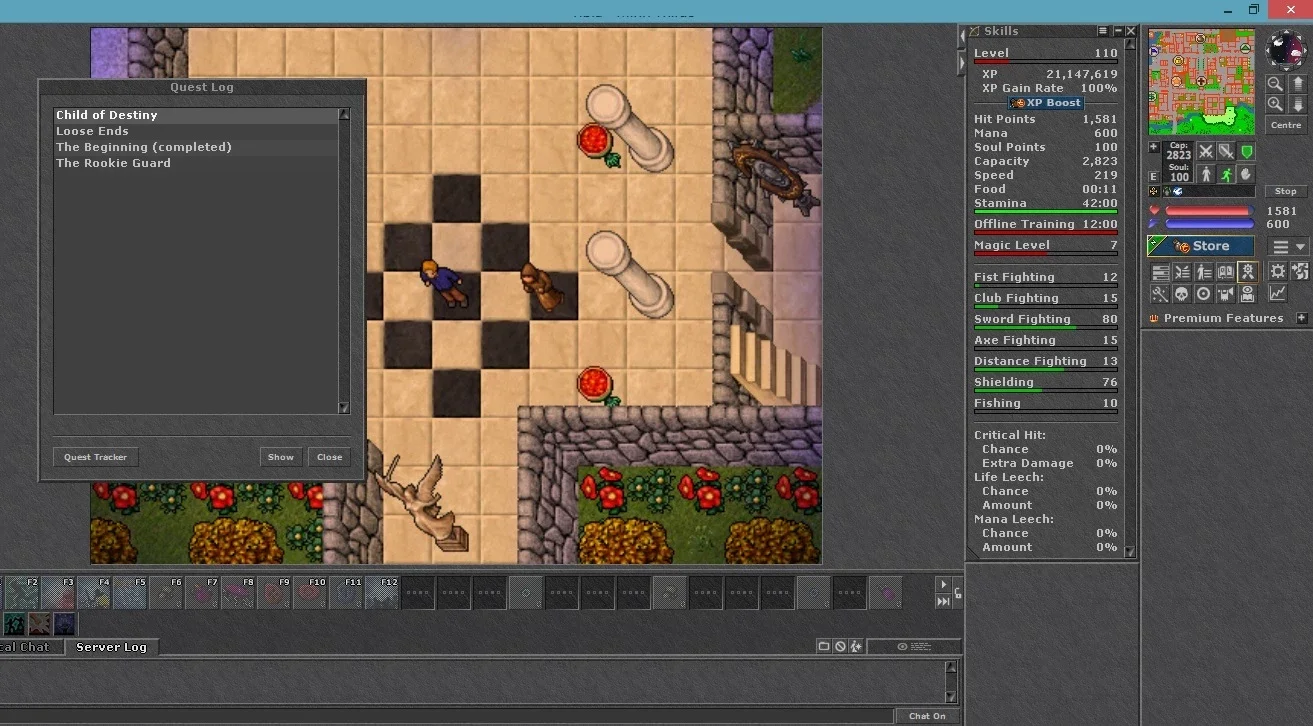Screen dimensions: 1313x726
Task: Open the spellbook-style widget icon
Action: point(1226,272)
